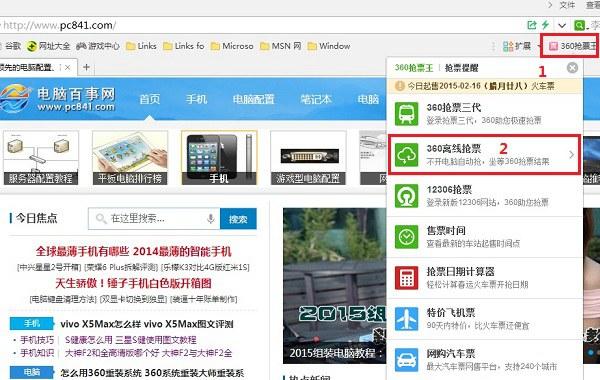Open S健康怎么用 article link

[x=130, y=340]
